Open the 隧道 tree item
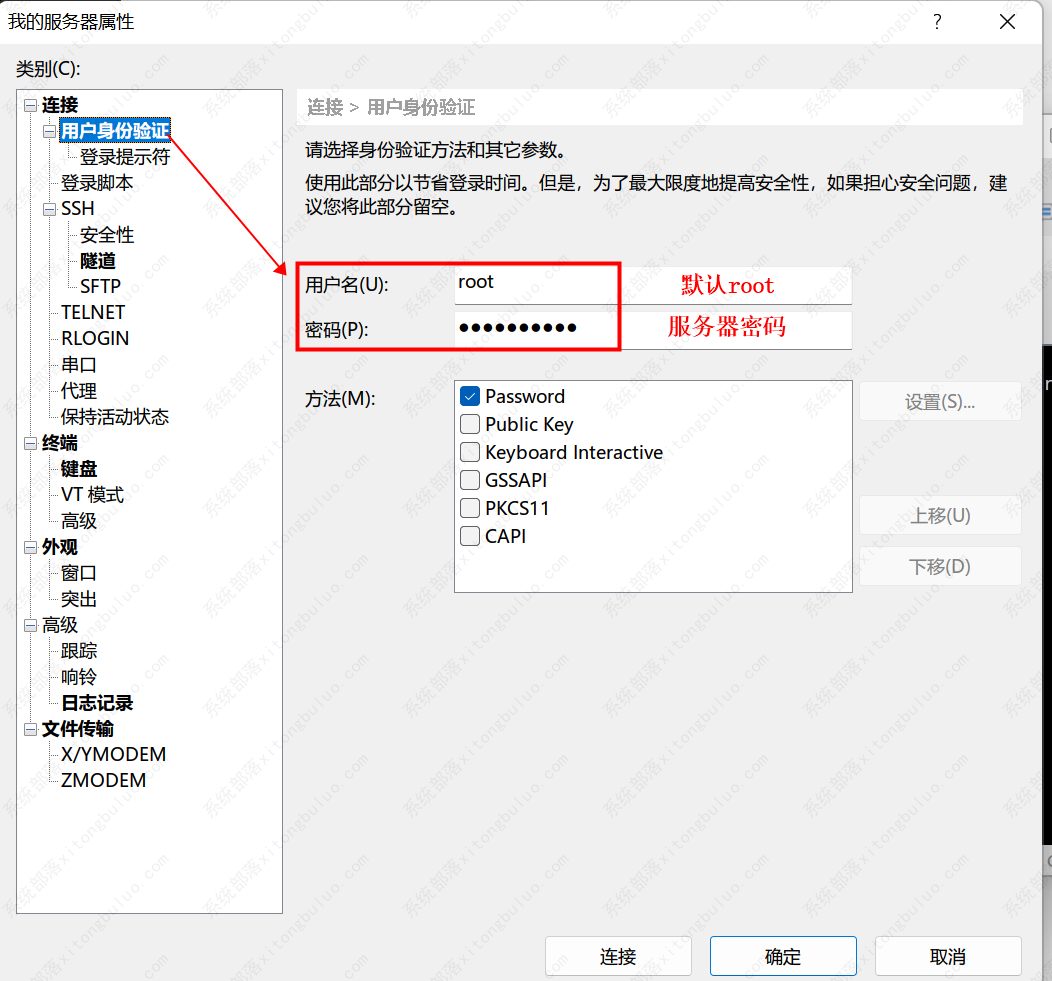Image resolution: width=1052 pixels, height=981 pixels. pos(98,261)
